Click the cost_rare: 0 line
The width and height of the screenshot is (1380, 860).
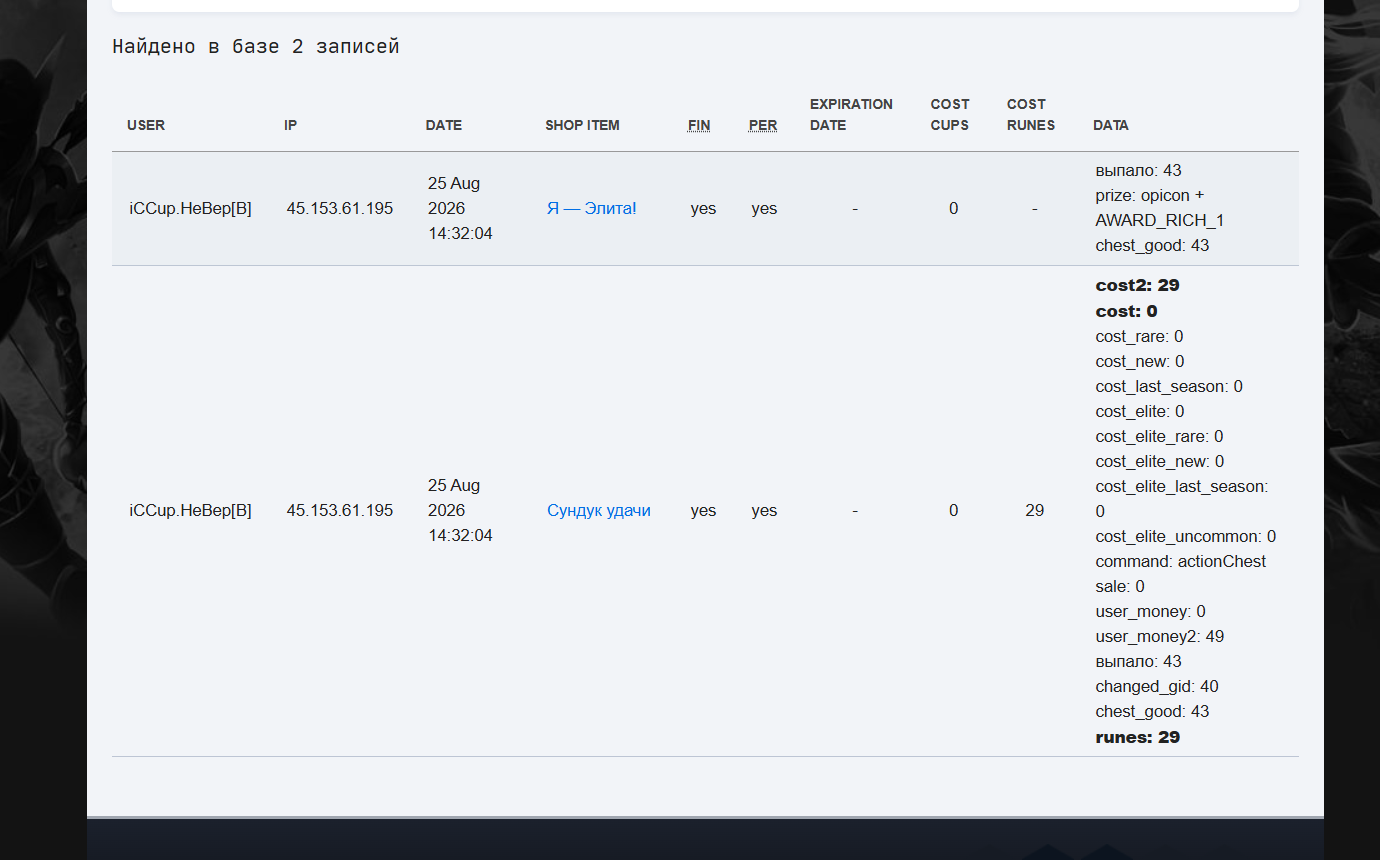point(1139,336)
